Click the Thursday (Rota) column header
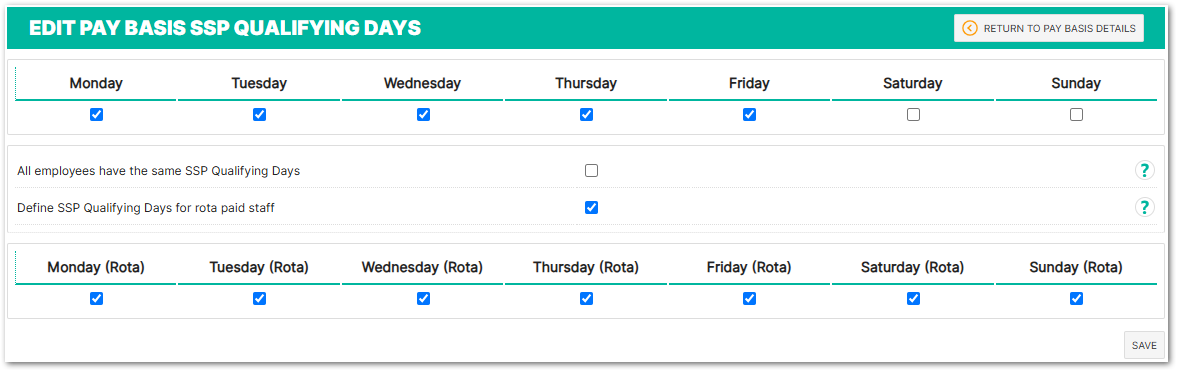 [586, 267]
